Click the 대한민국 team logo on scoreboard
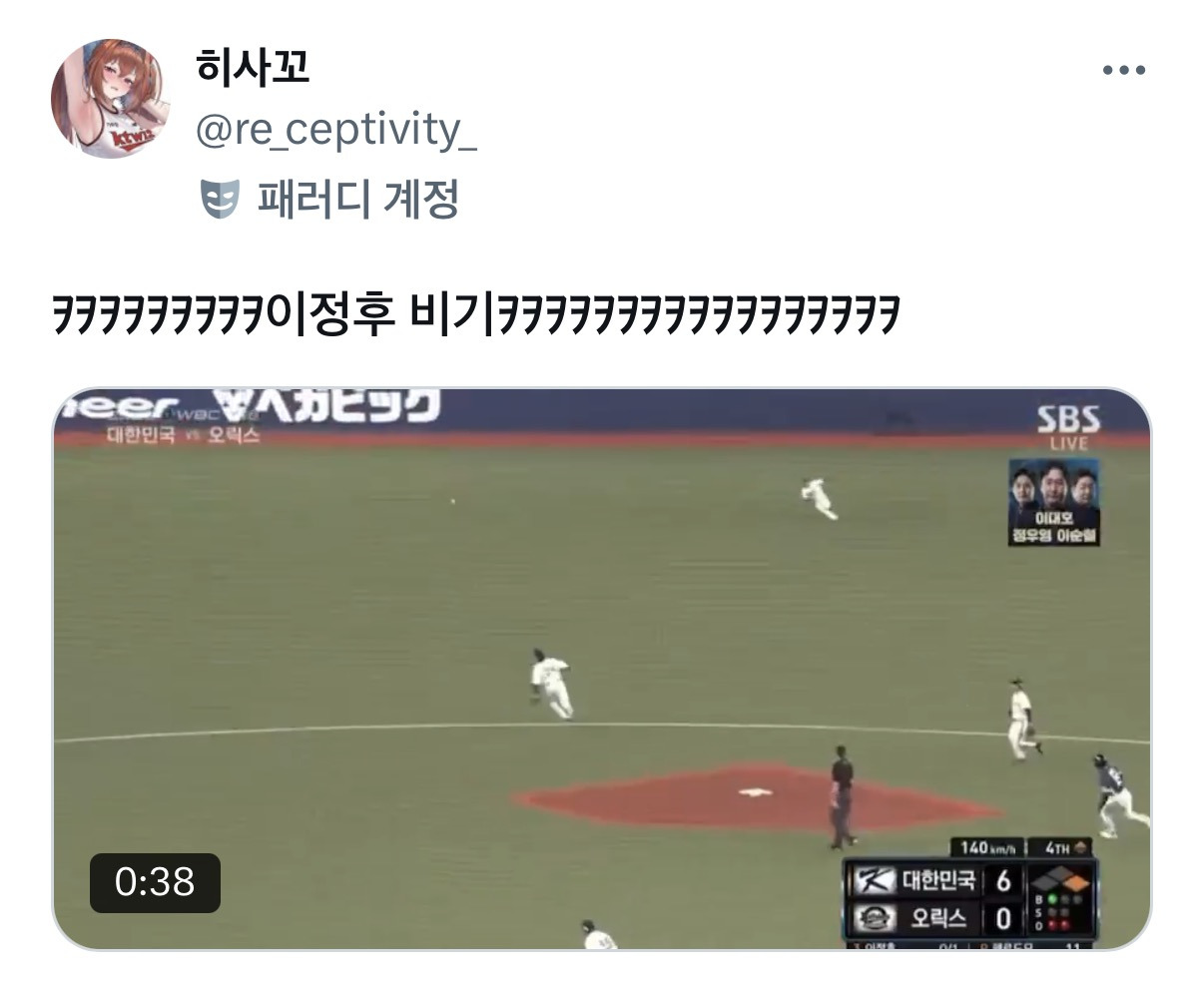1204x983 pixels. coord(875,880)
